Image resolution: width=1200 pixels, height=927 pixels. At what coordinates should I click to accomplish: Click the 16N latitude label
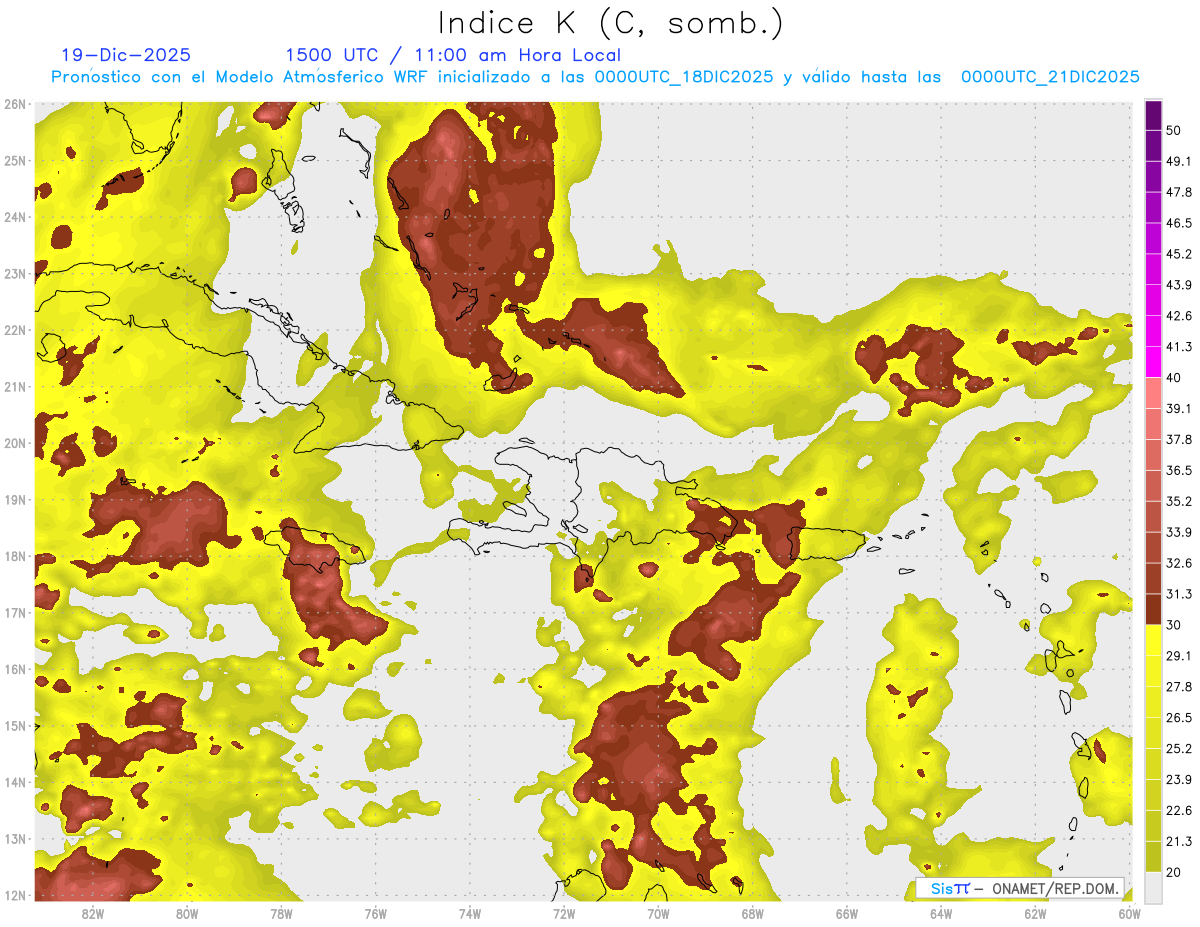[x=15, y=669]
